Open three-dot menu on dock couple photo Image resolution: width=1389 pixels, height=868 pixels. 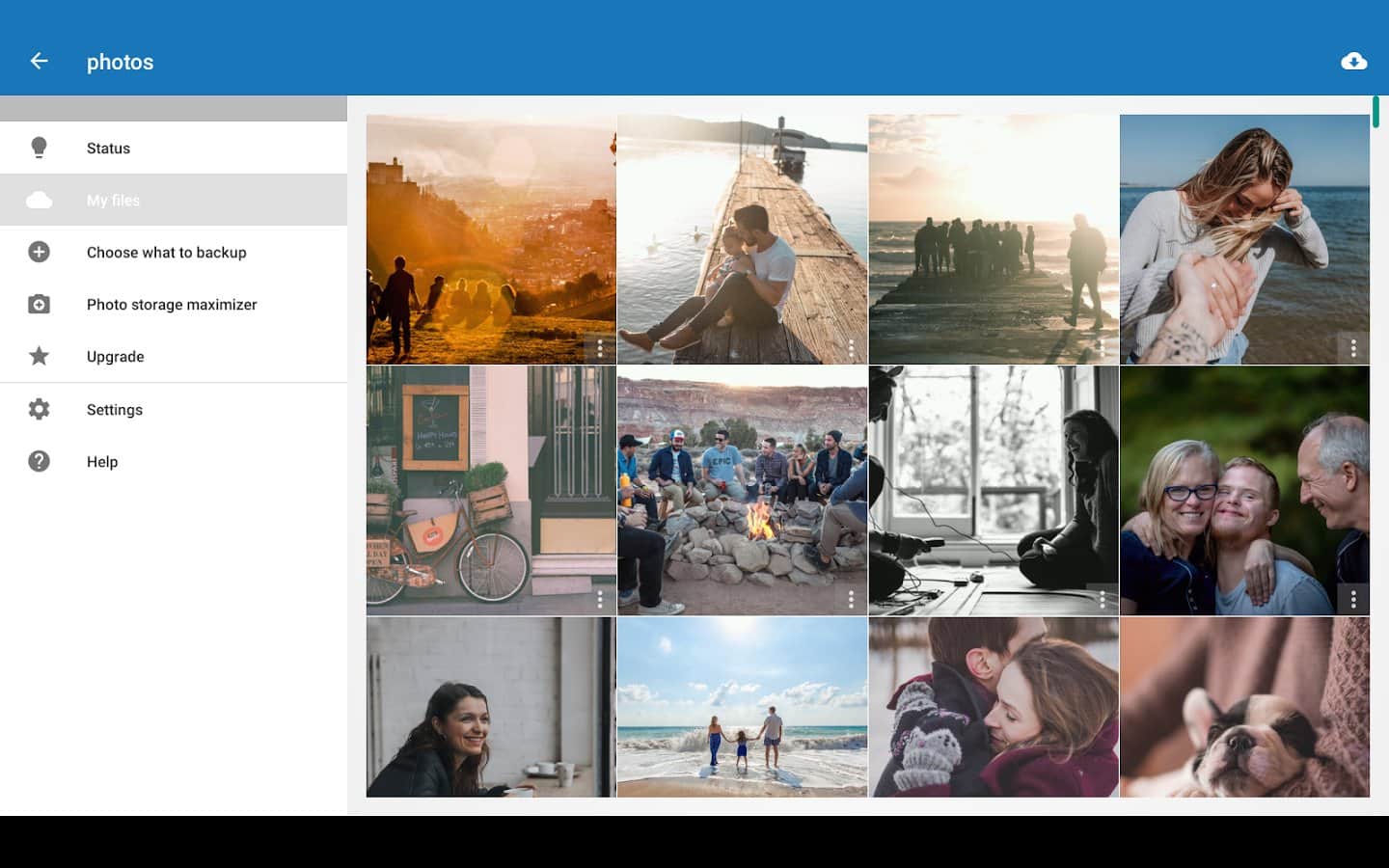[850, 347]
